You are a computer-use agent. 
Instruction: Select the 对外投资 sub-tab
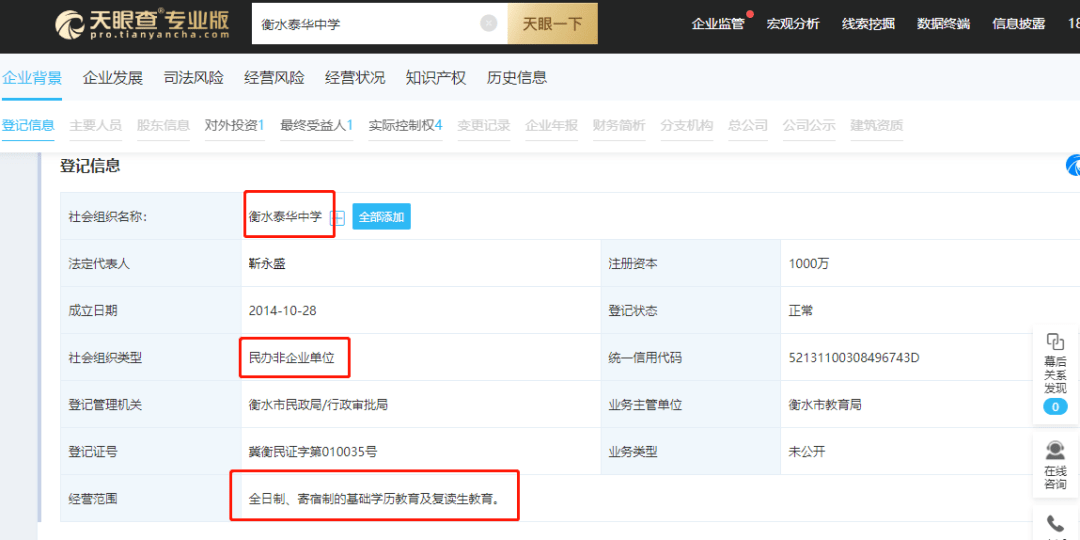click(234, 125)
